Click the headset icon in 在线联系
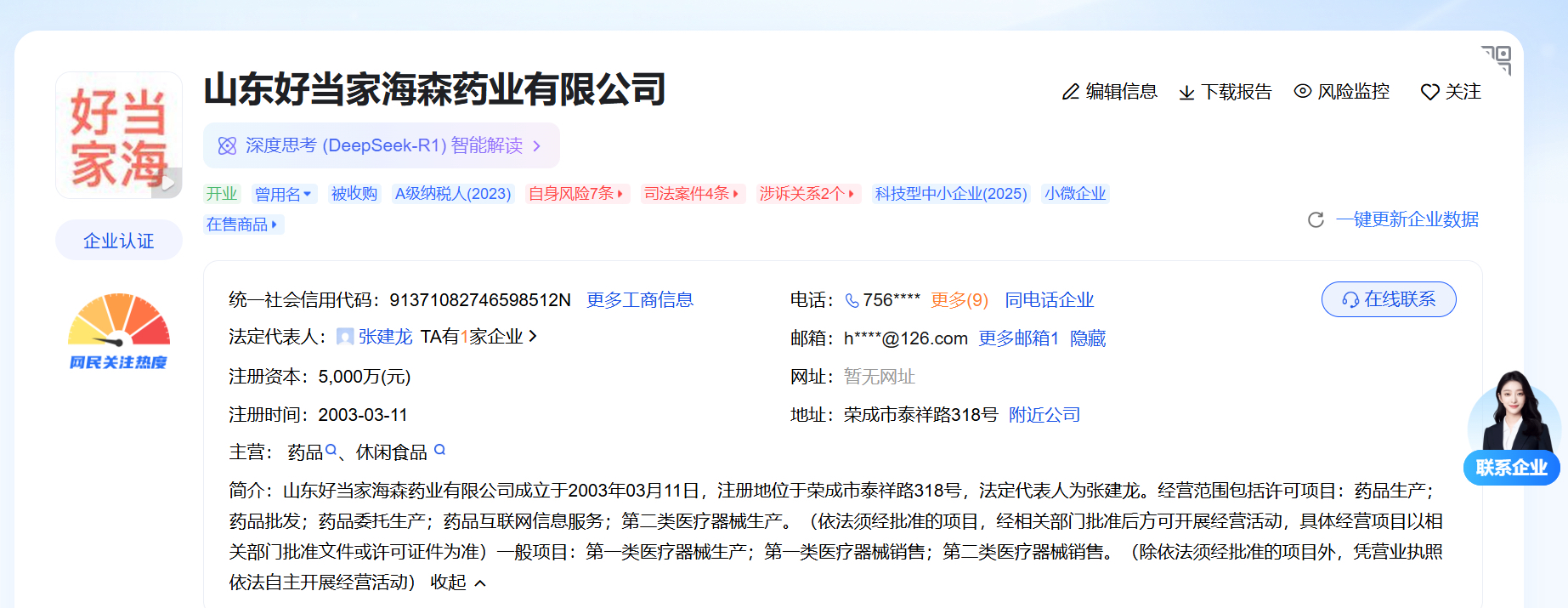The height and width of the screenshot is (608, 1568). [1350, 300]
